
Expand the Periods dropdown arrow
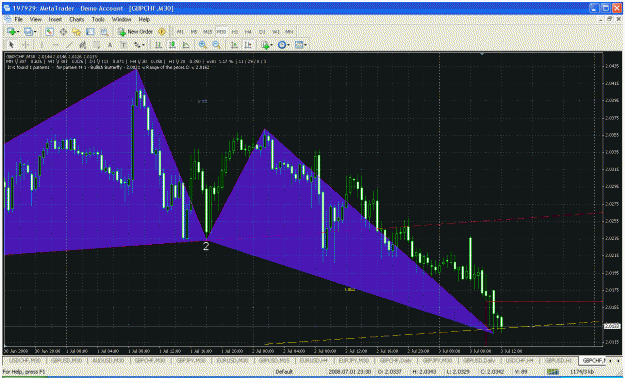pyautogui.click(x=288, y=45)
